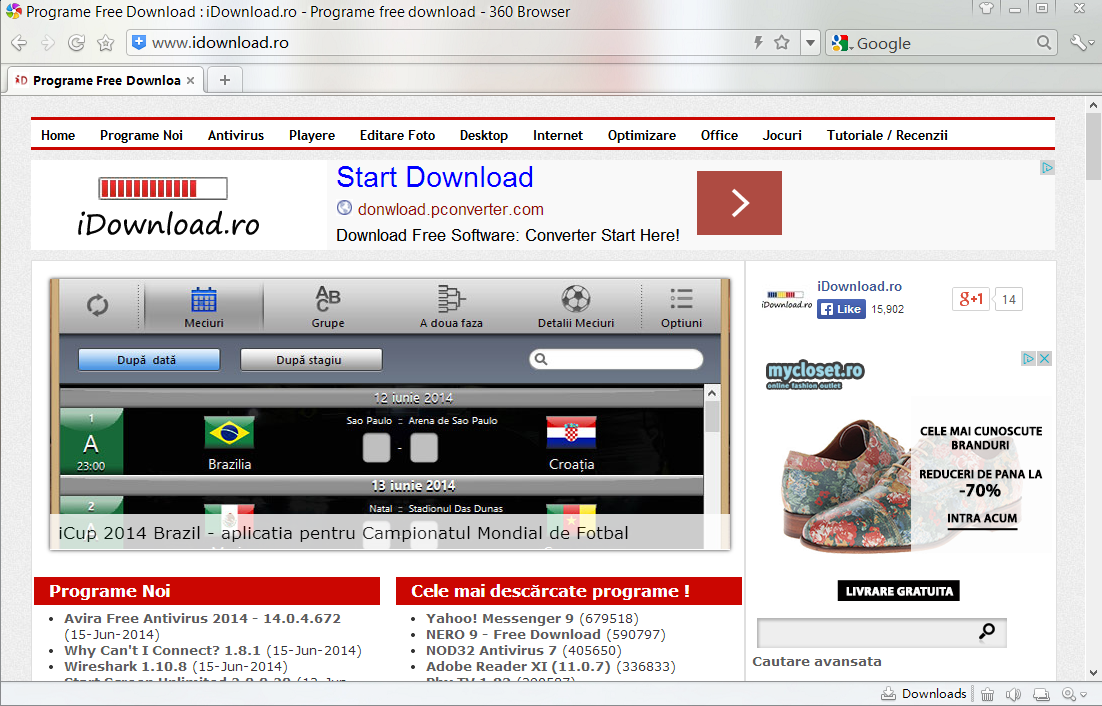
Task: Open the Google search engine selector
Action: (842, 44)
